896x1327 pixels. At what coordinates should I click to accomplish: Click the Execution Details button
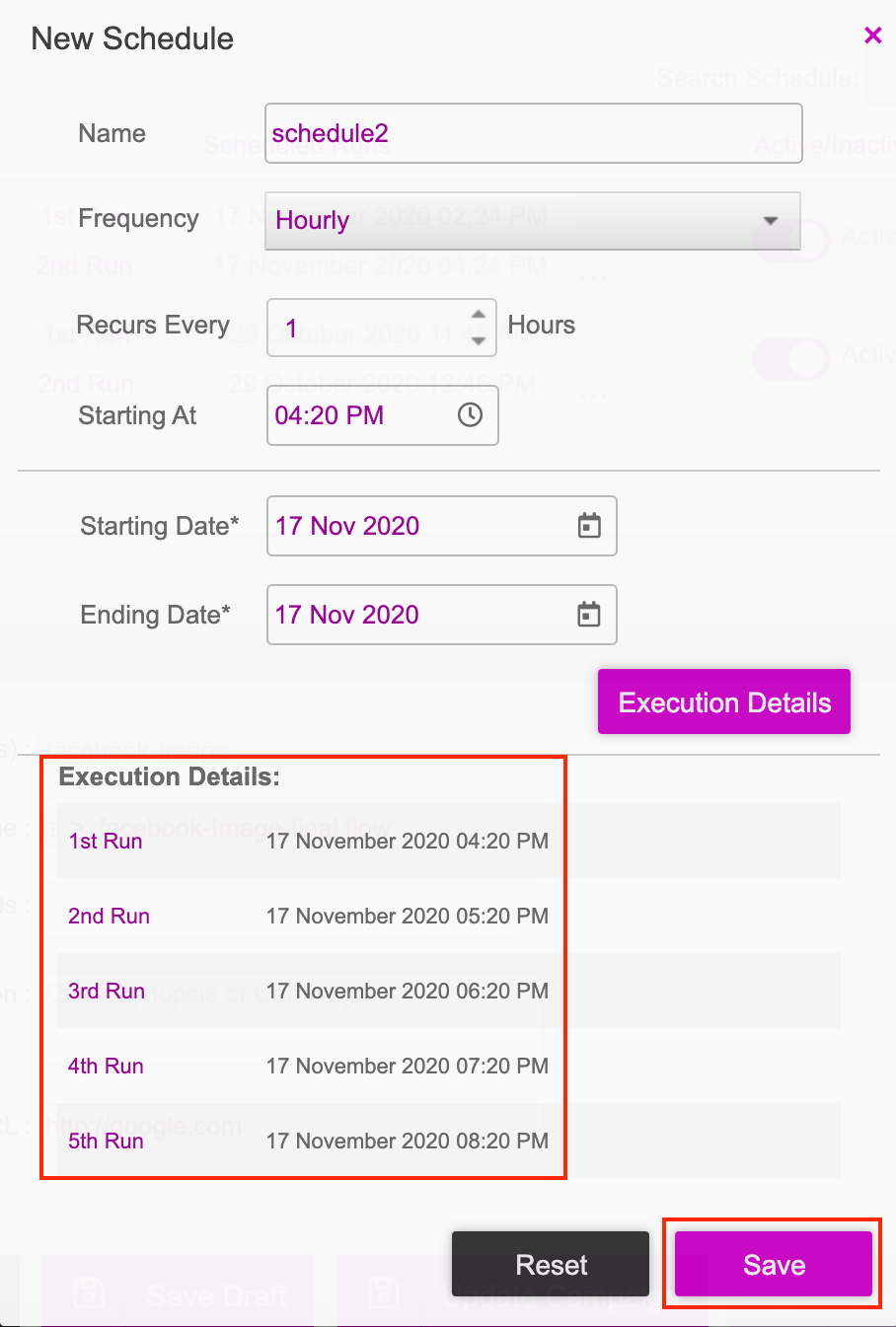pyautogui.click(x=723, y=702)
